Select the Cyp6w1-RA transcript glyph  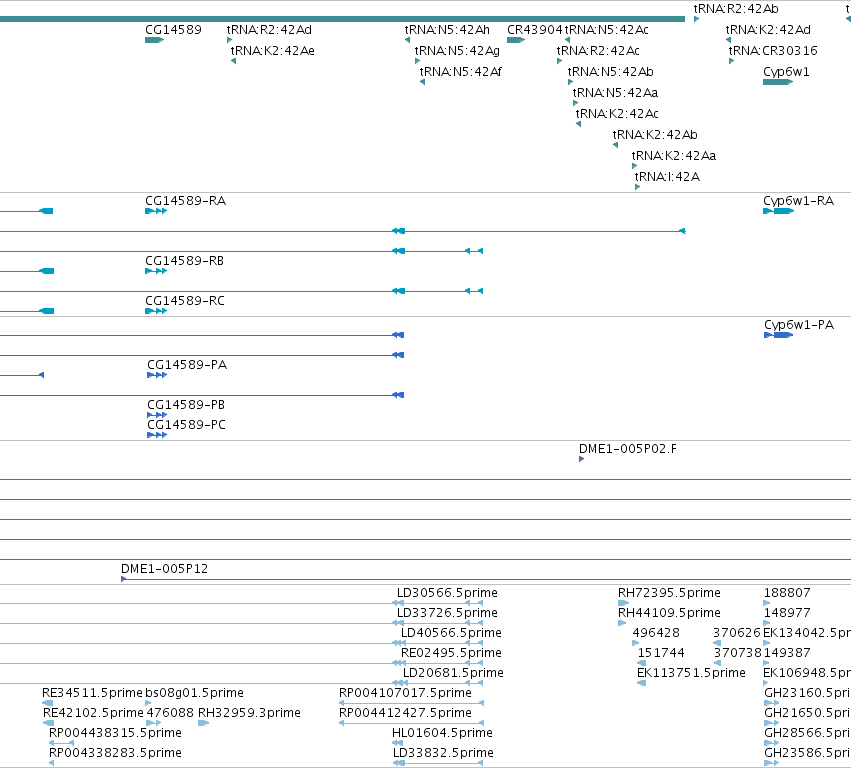point(779,211)
